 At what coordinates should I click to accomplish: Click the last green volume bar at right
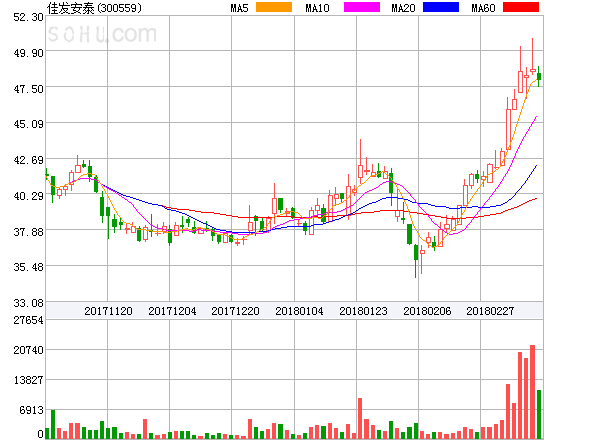coord(539,414)
